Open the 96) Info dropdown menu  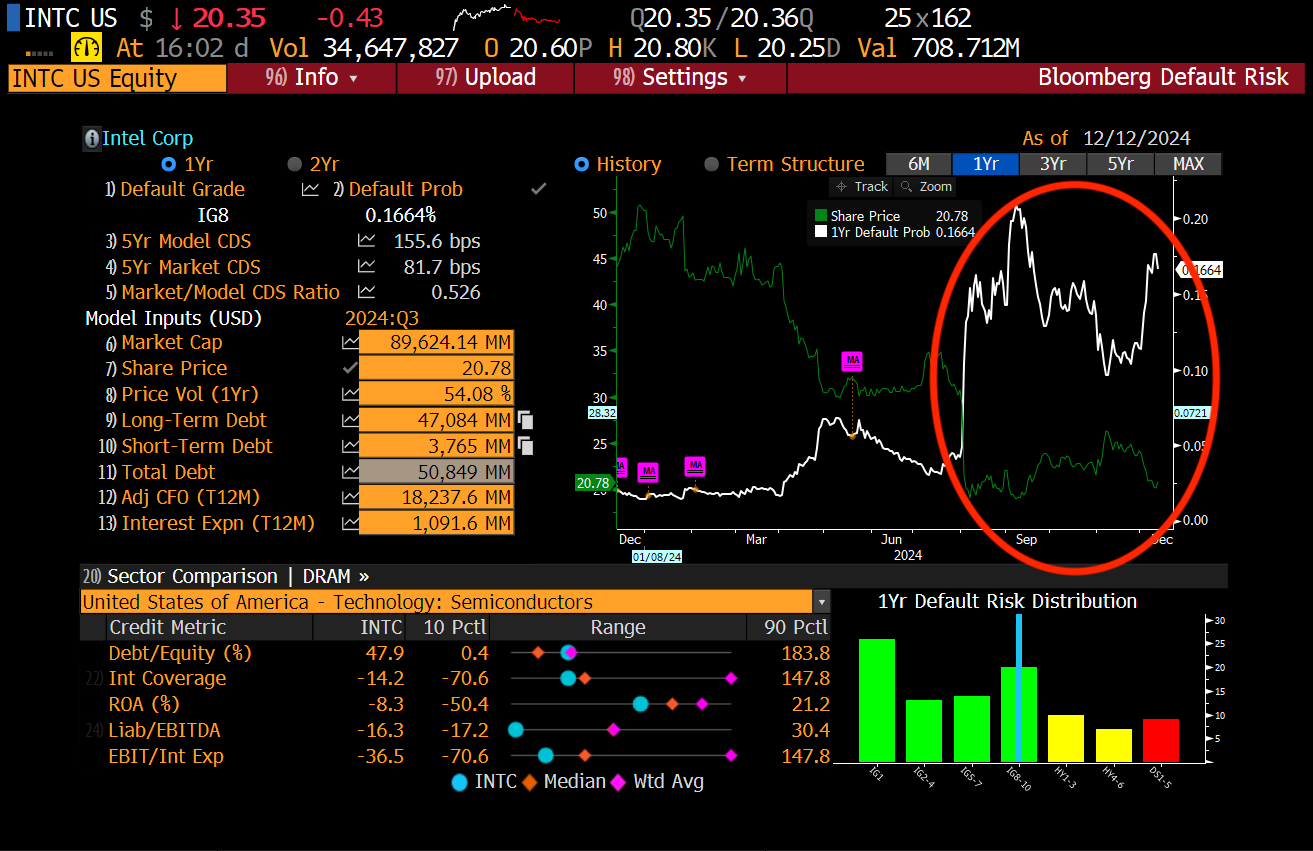click(312, 78)
